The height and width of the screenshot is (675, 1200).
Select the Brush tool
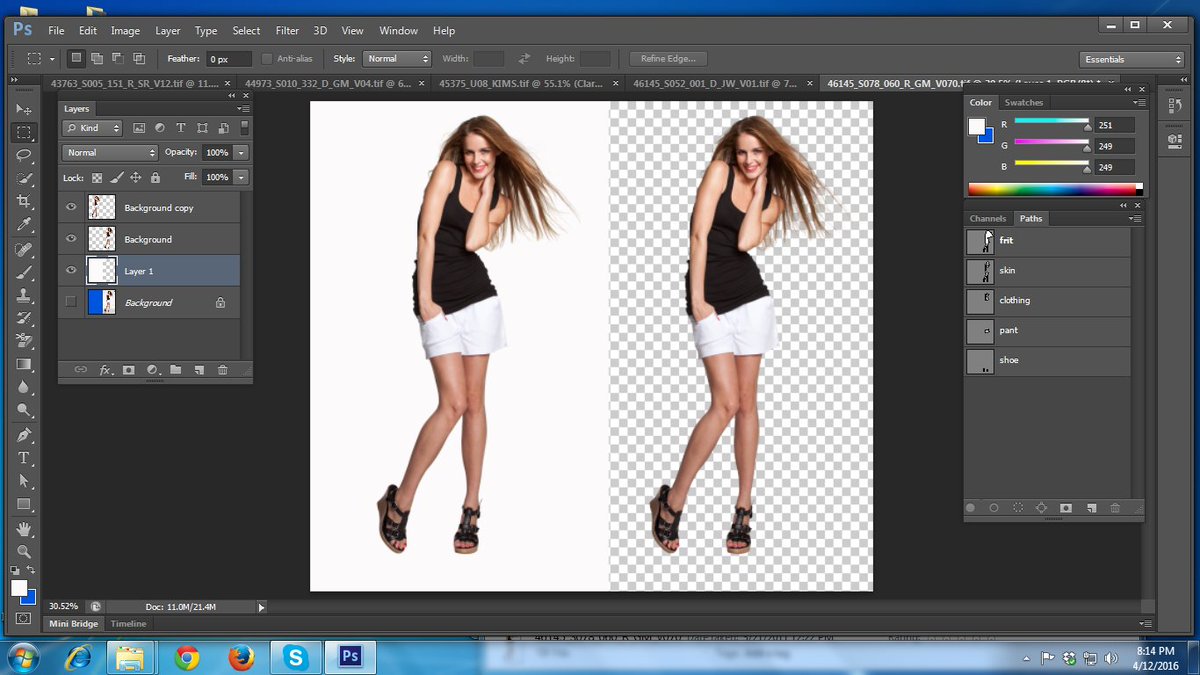[x=24, y=272]
